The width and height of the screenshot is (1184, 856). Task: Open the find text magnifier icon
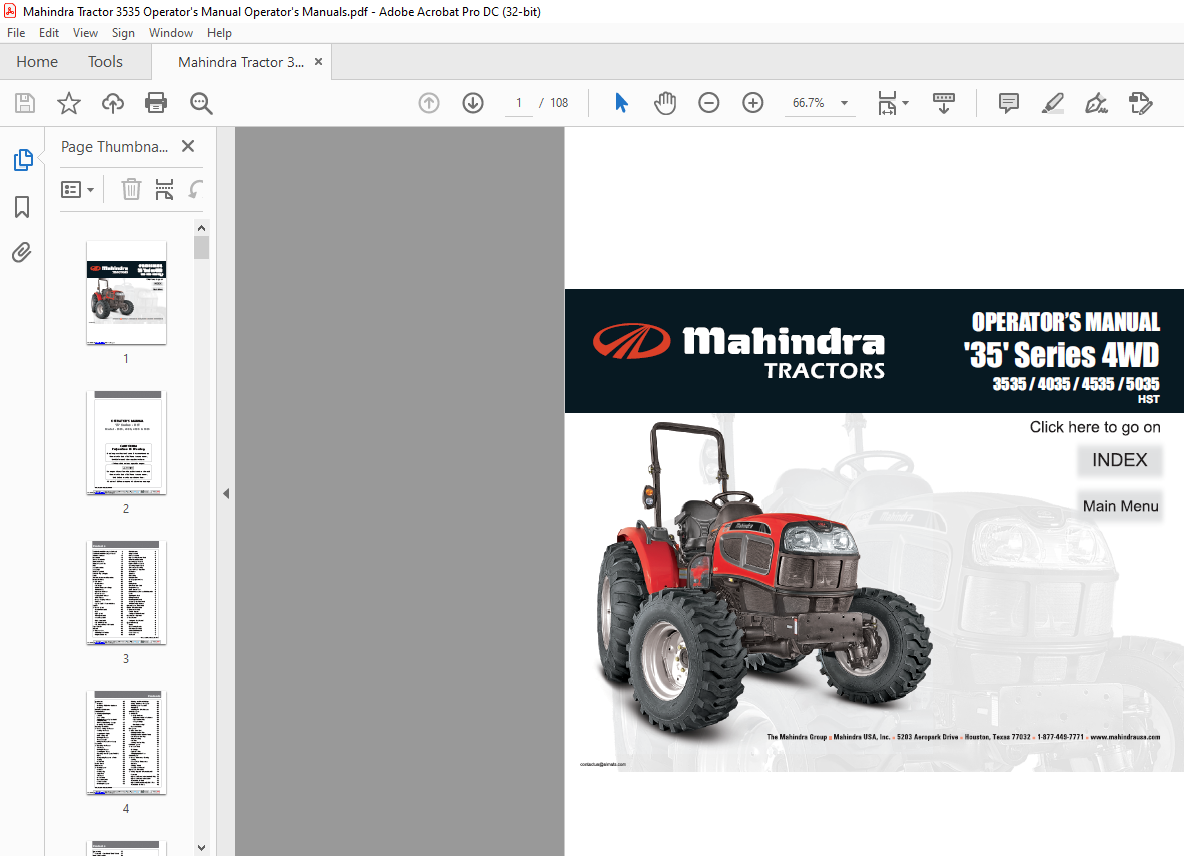201,103
